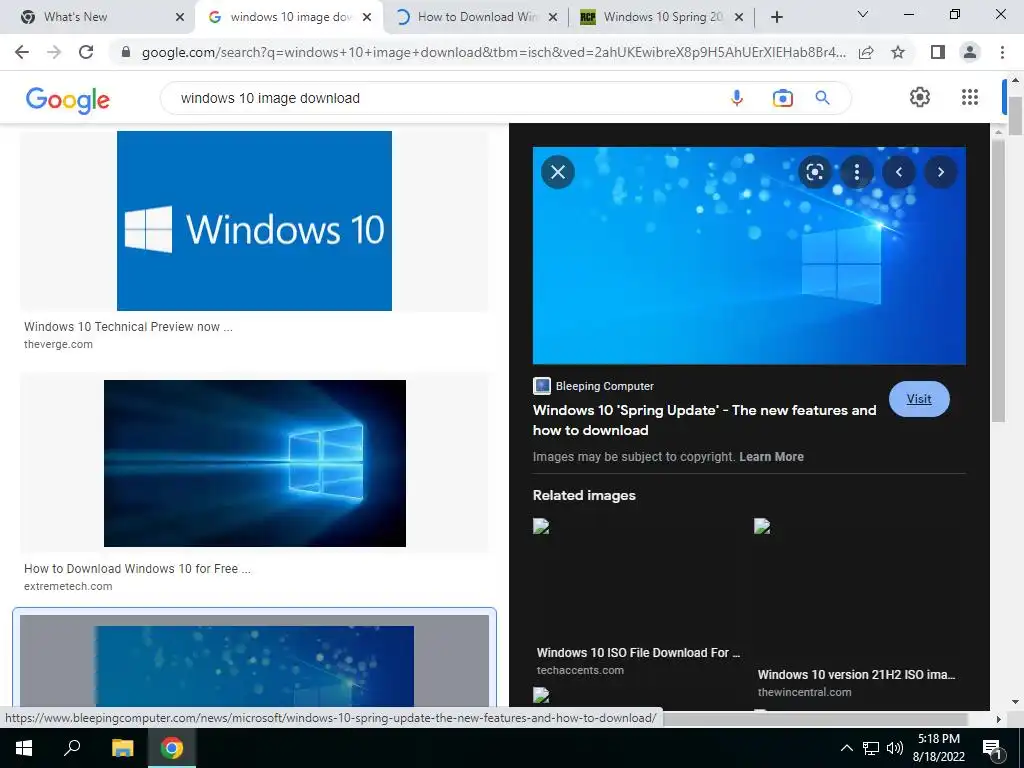
Task: Open the network status icon
Action: pyautogui.click(x=871, y=748)
